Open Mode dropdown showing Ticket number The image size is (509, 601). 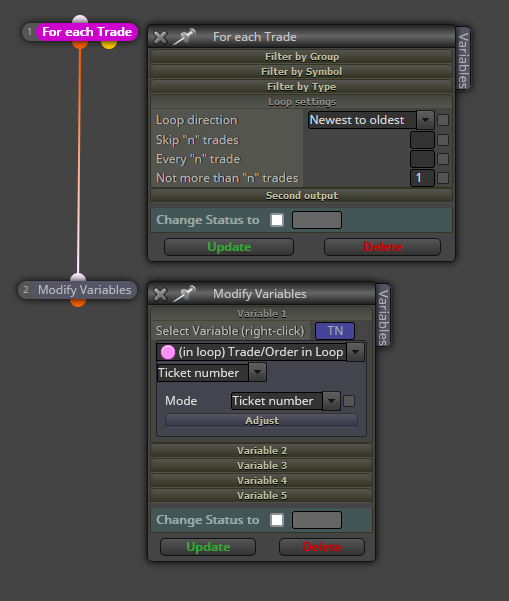pos(286,401)
